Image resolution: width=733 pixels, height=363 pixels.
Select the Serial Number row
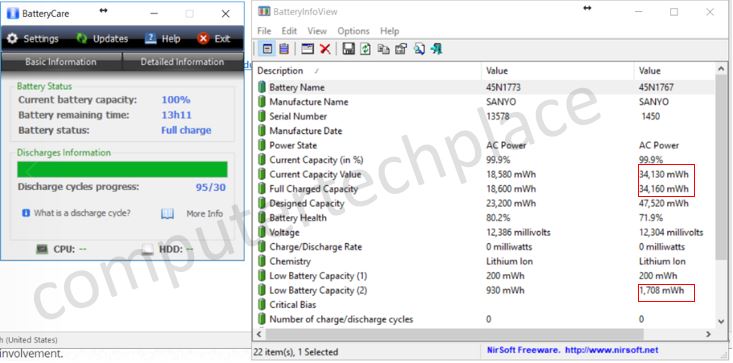(x=485, y=116)
